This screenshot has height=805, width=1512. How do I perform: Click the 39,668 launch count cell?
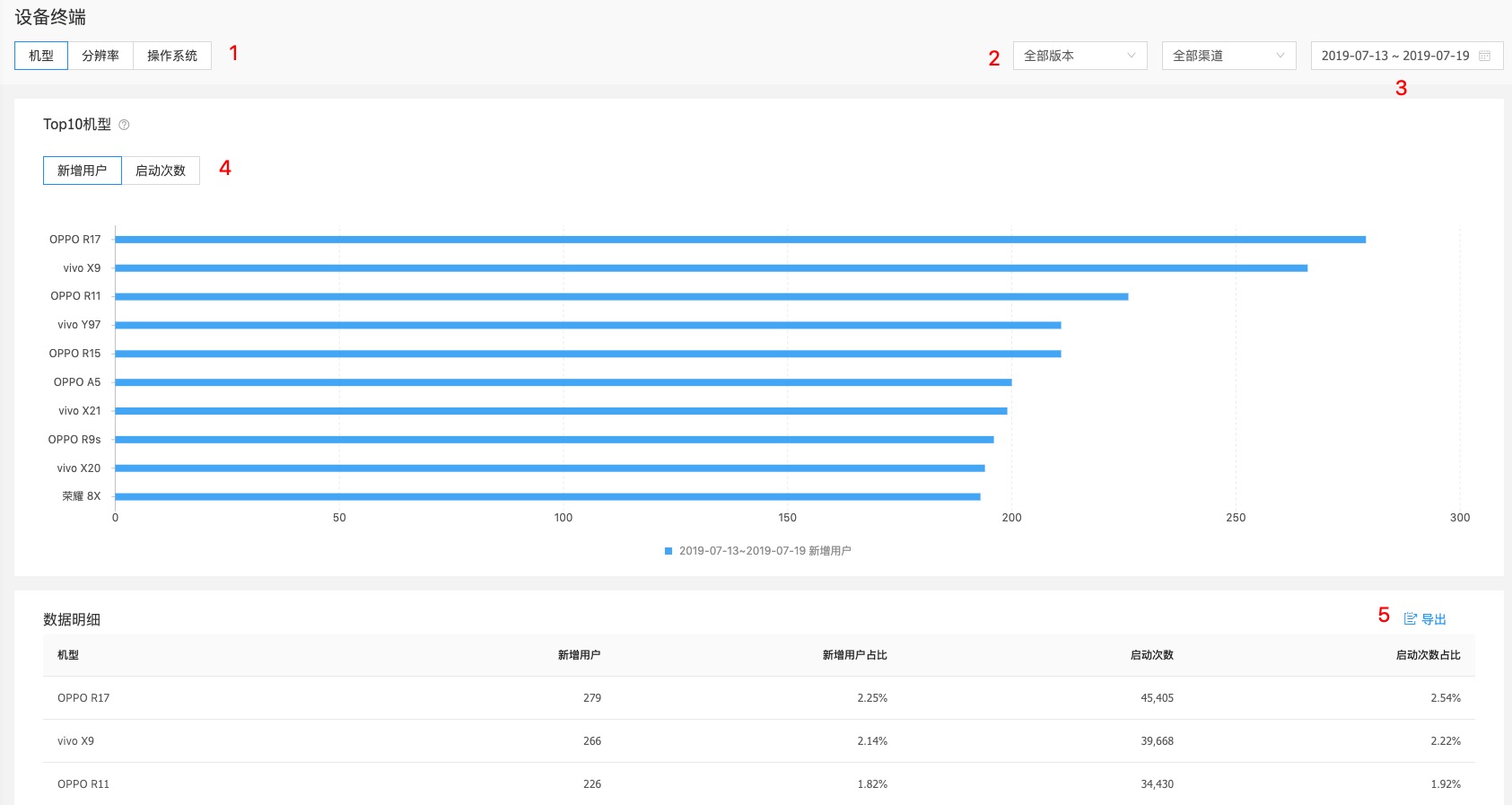point(1157,741)
